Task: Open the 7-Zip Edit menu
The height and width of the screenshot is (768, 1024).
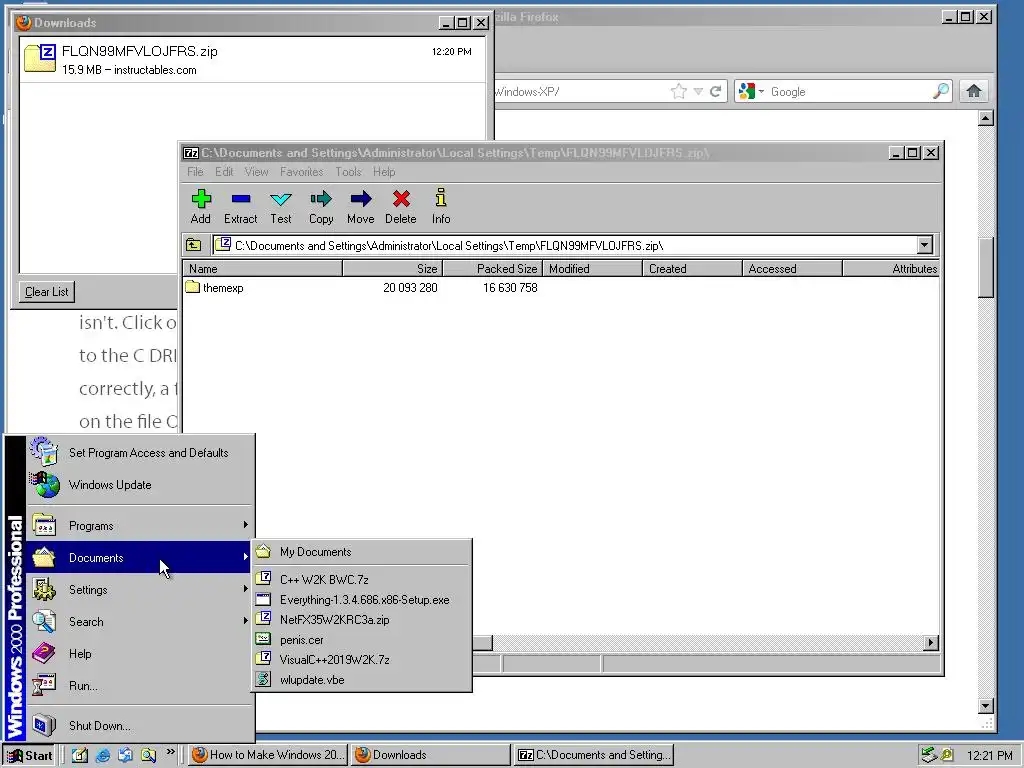Action: click(x=224, y=172)
